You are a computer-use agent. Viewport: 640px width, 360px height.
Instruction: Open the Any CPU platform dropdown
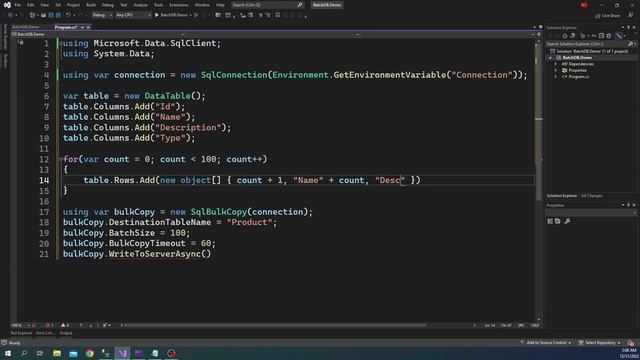[x=133, y=15]
